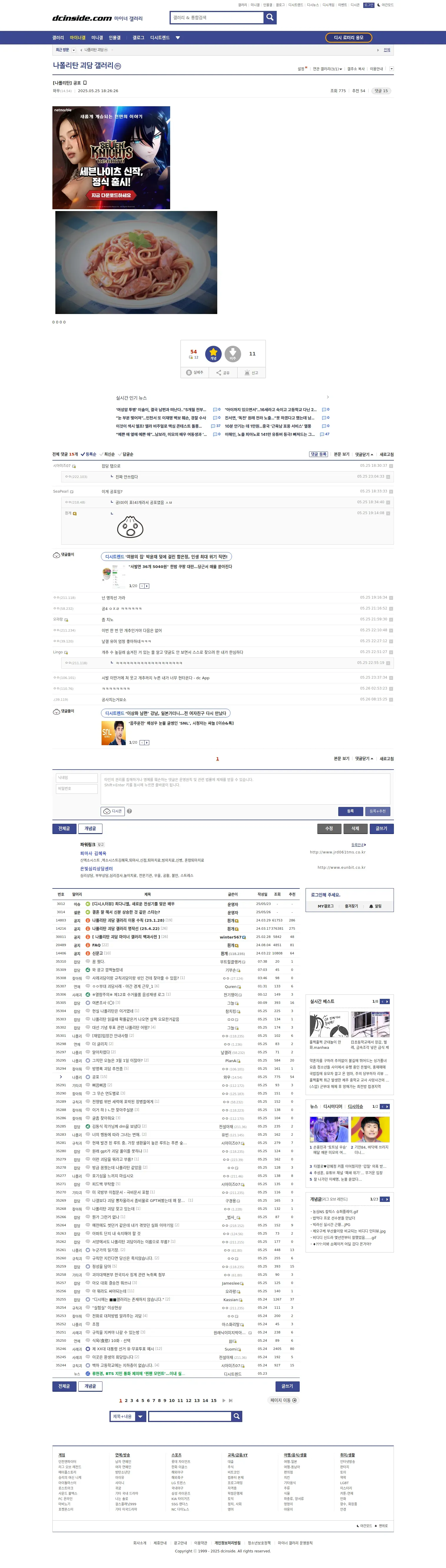Click upper 새로고침 refresh link
This screenshot has height=1568, width=446.
click(387, 454)
